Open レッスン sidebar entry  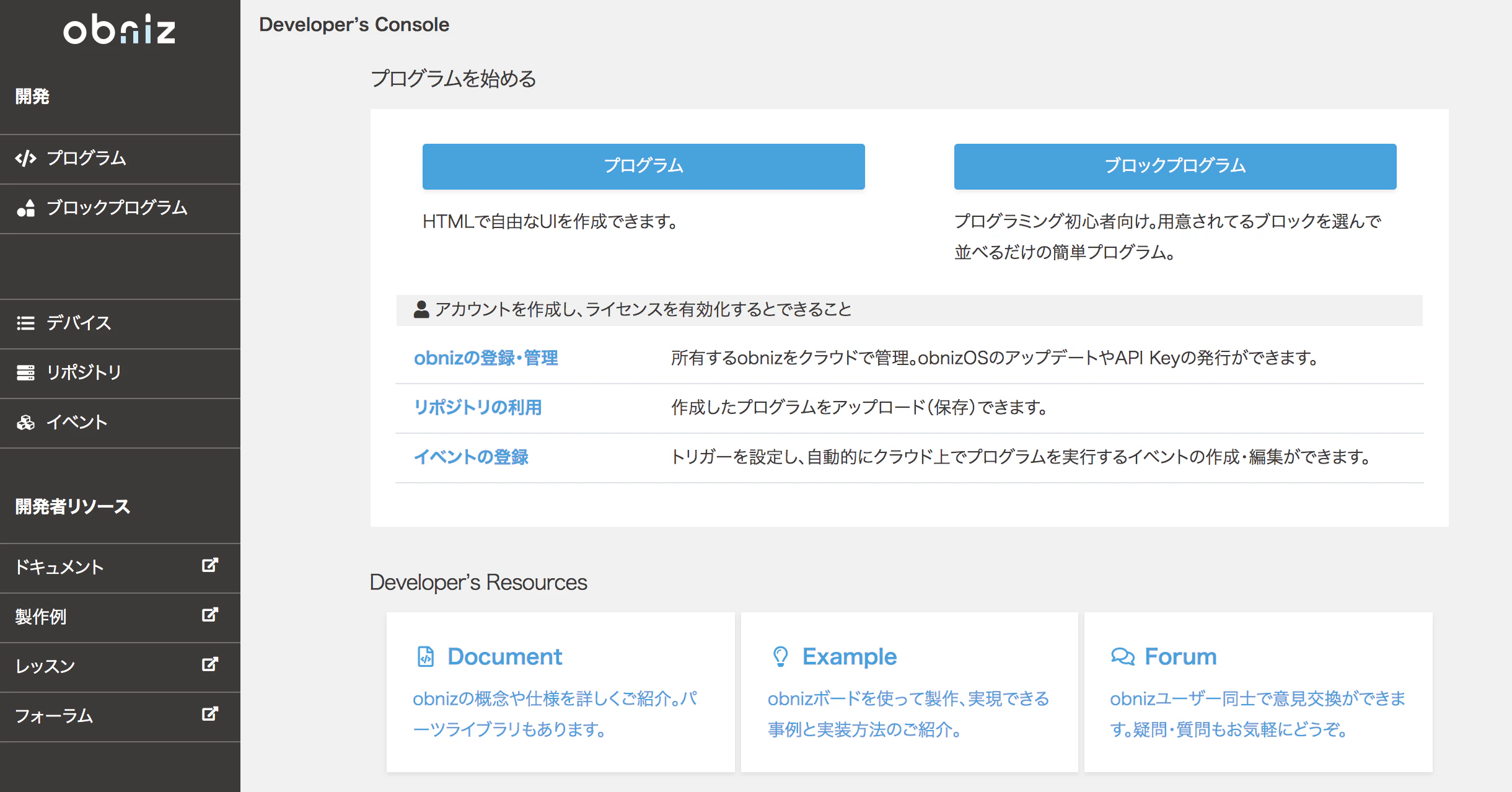(120, 667)
